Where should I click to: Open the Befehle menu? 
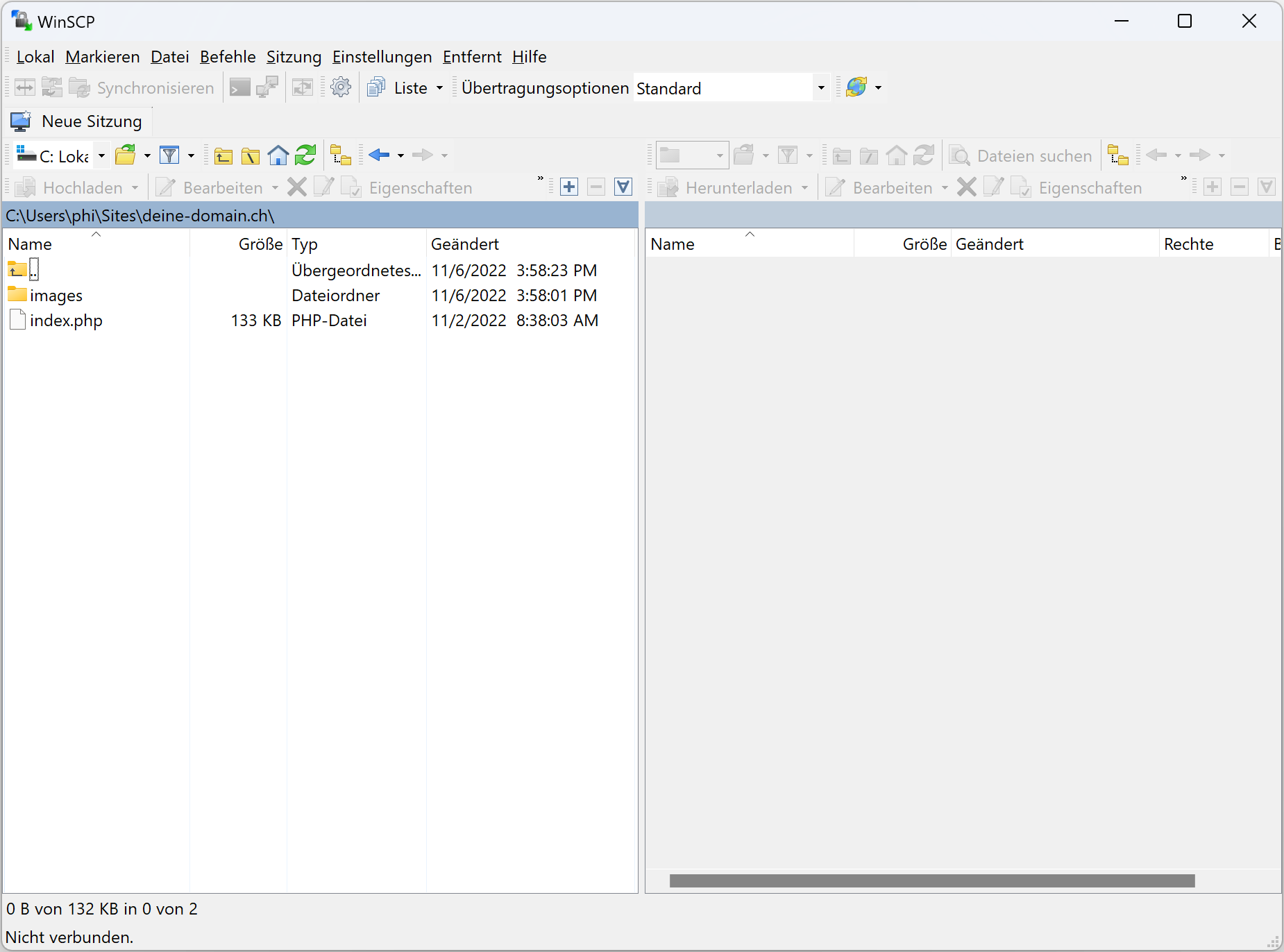pos(228,57)
